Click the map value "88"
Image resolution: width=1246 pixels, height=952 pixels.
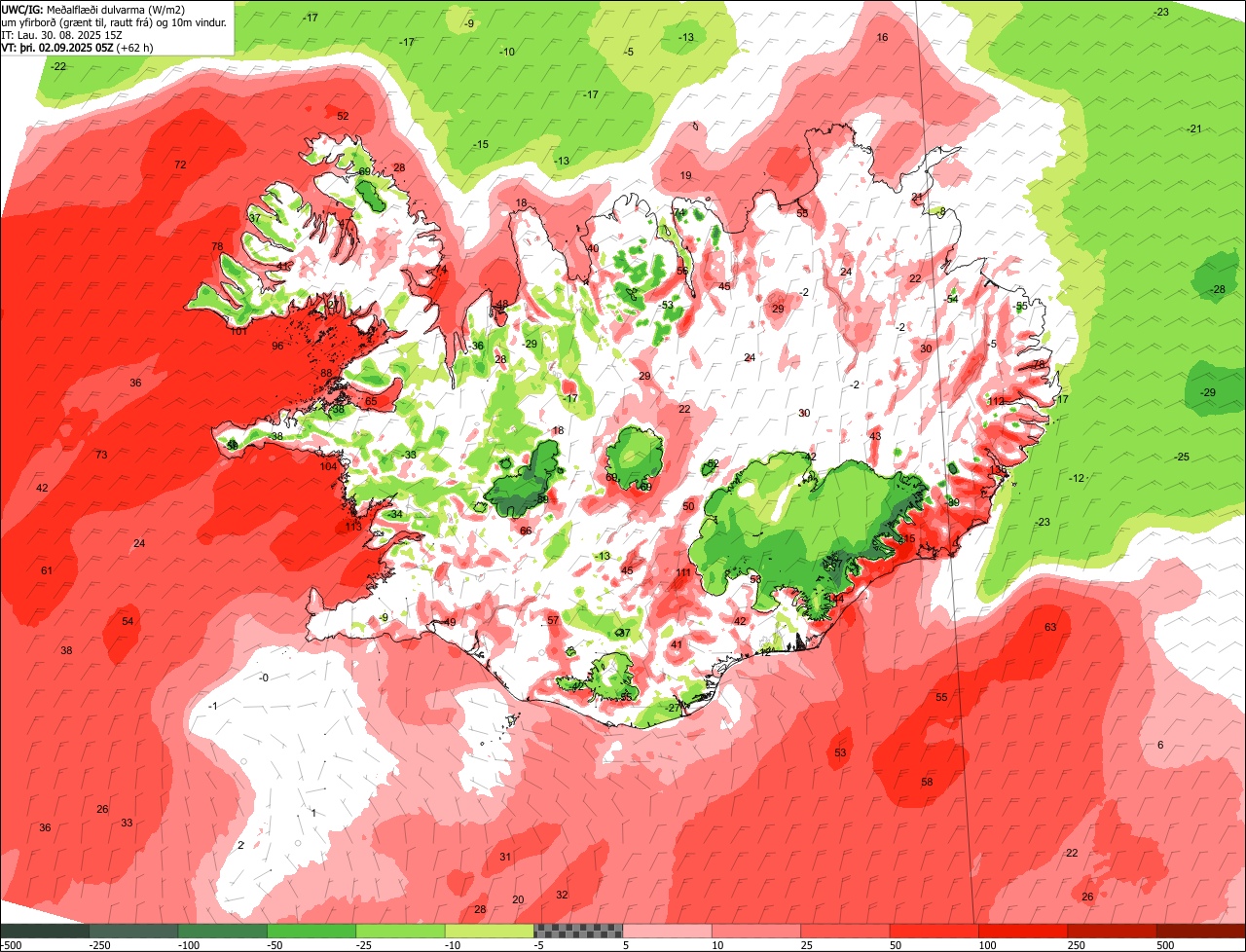coord(326,373)
